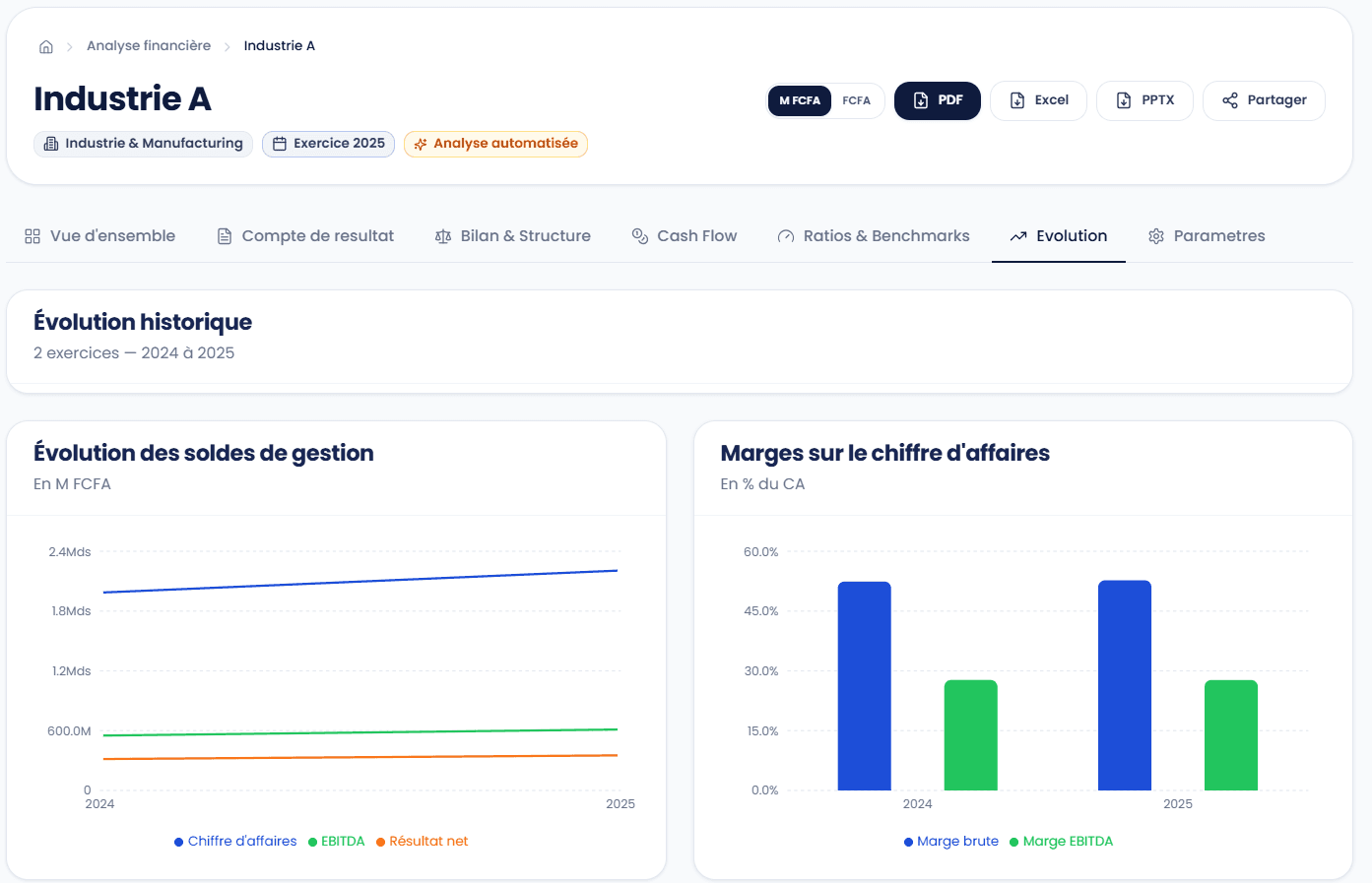Open Parametres tab
The width and height of the screenshot is (1372, 883).
click(1207, 236)
